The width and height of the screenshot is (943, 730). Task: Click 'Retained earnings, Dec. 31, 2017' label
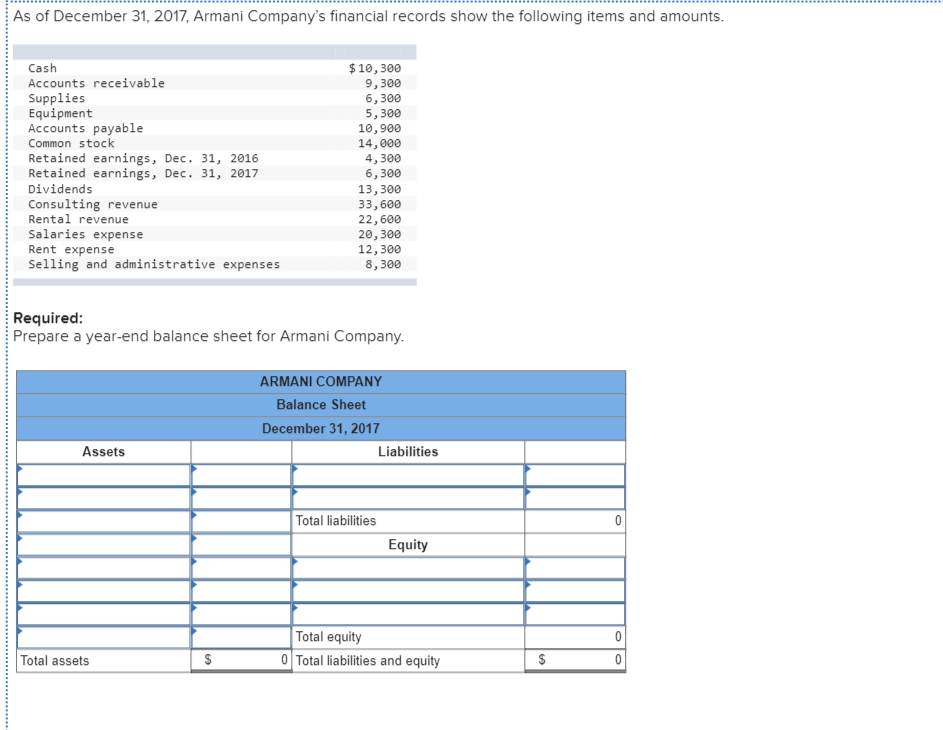click(143, 173)
